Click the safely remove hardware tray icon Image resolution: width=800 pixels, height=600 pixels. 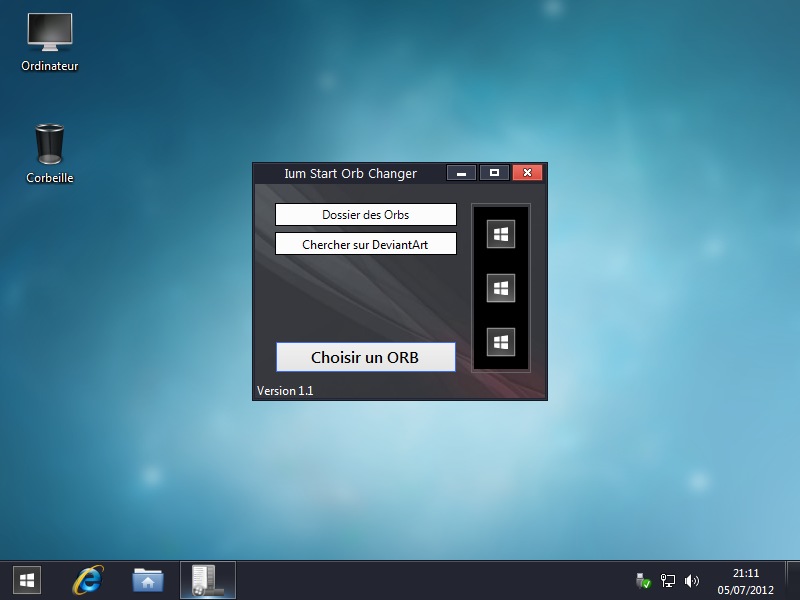pos(643,581)
